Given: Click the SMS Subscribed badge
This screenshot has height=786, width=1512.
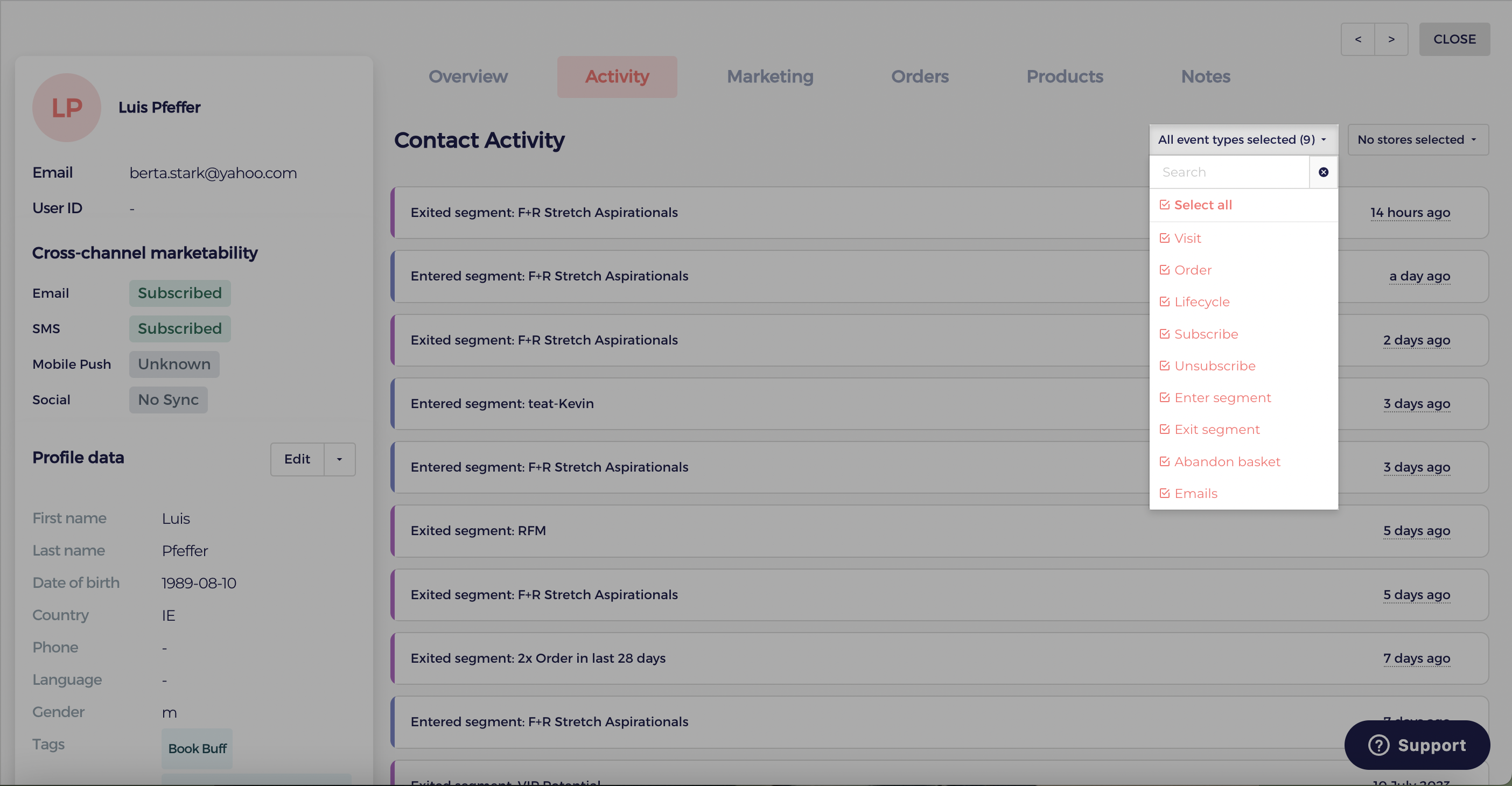Looking at the screenshot, I should [180, 329].
